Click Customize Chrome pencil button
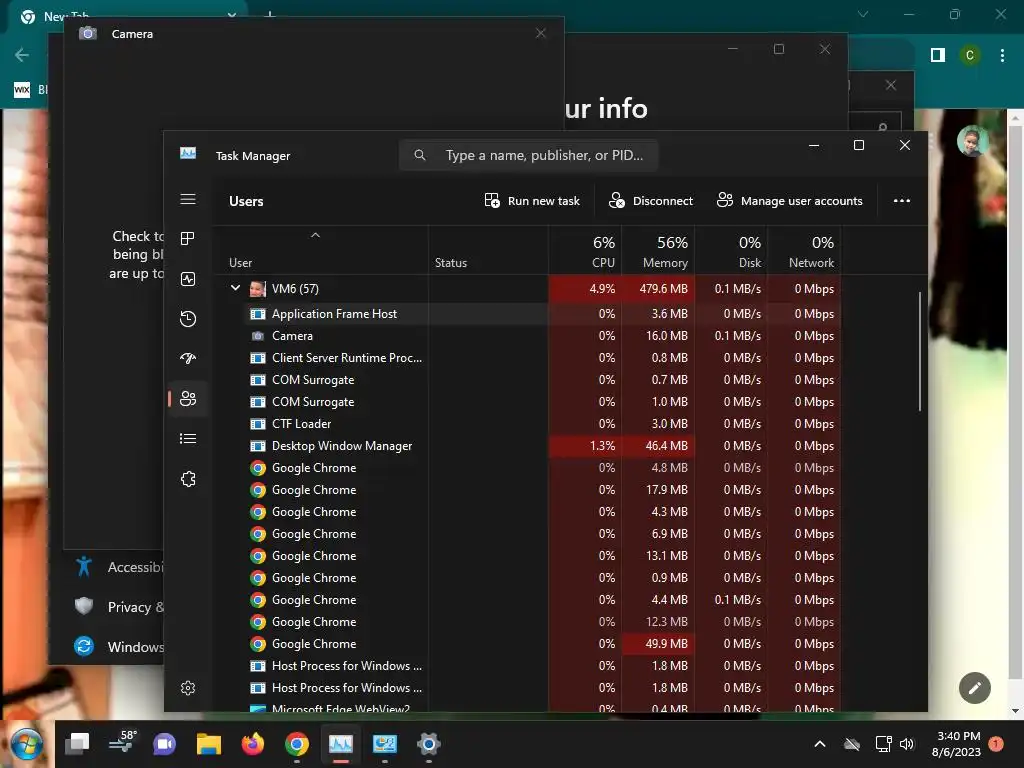 click(x=975, y=688)
